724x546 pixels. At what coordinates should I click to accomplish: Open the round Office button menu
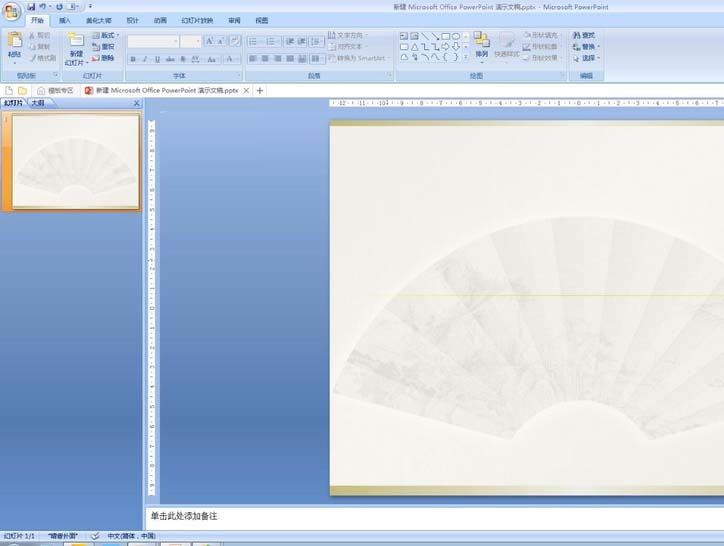pyautogui.click(x=11, y=11)
